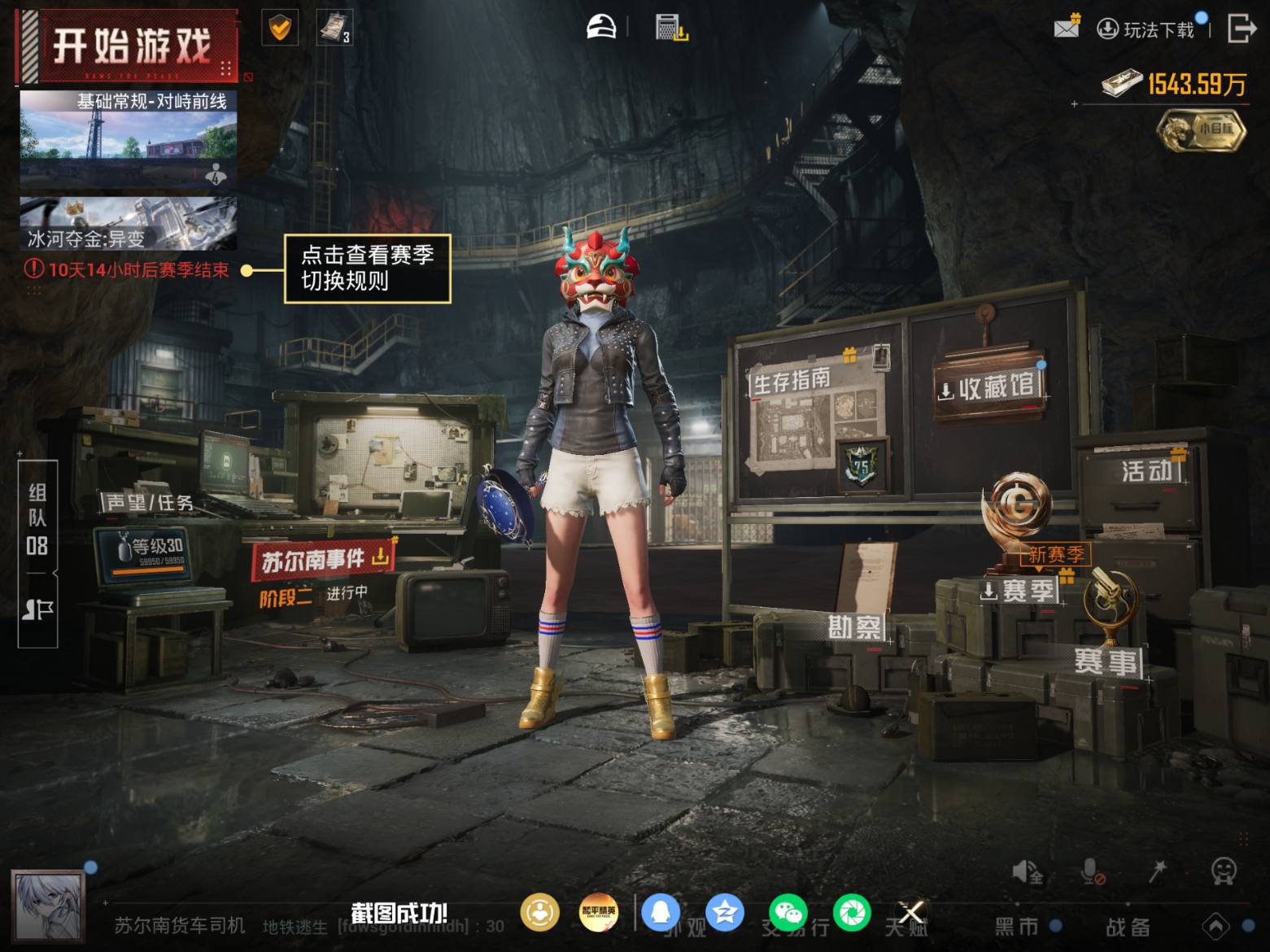Click the 新赛季 new season tag
The height and width of the screenshot is (952, 1270).
click(x=1055, y=555)
